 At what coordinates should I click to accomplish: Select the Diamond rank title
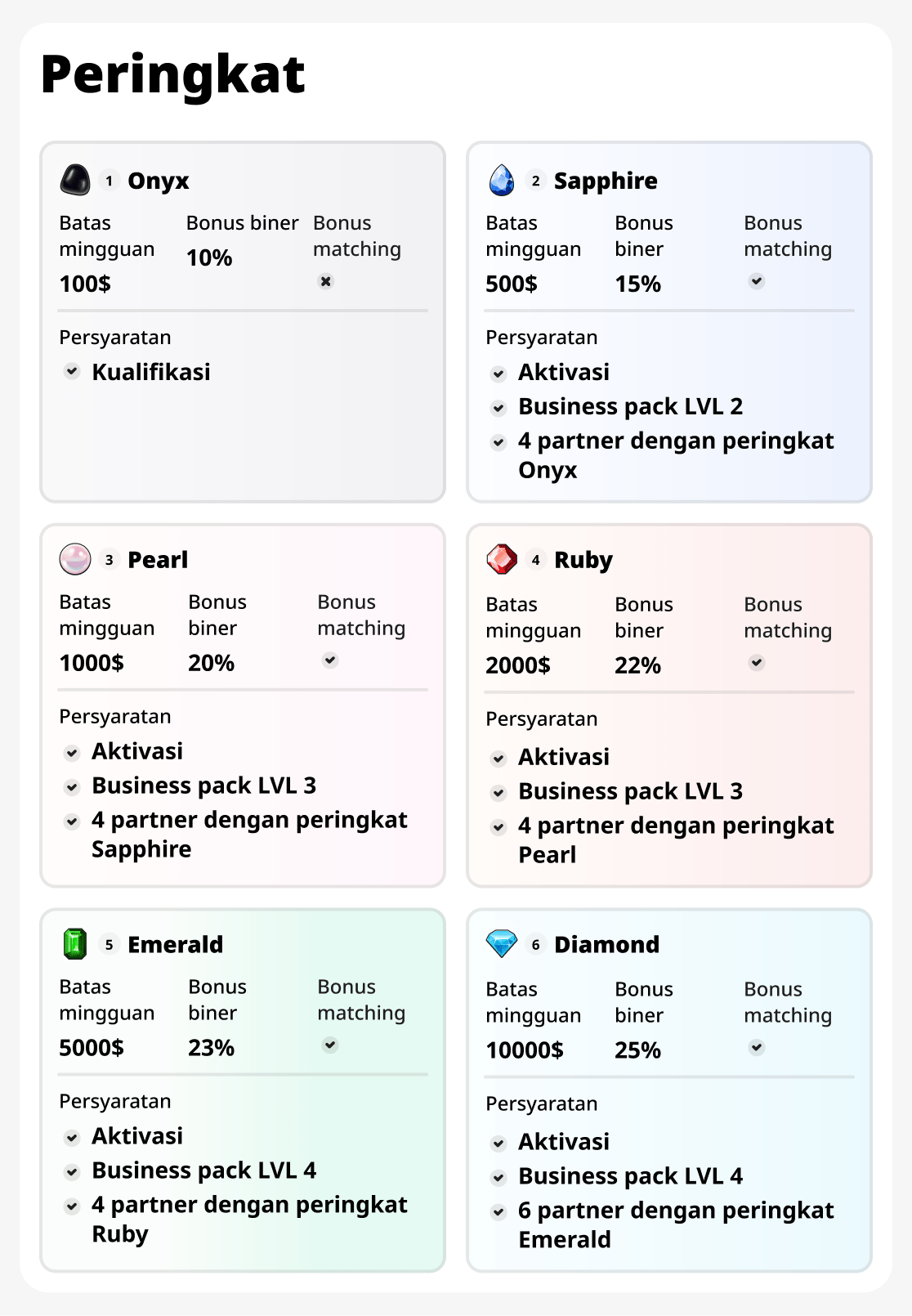606,945
